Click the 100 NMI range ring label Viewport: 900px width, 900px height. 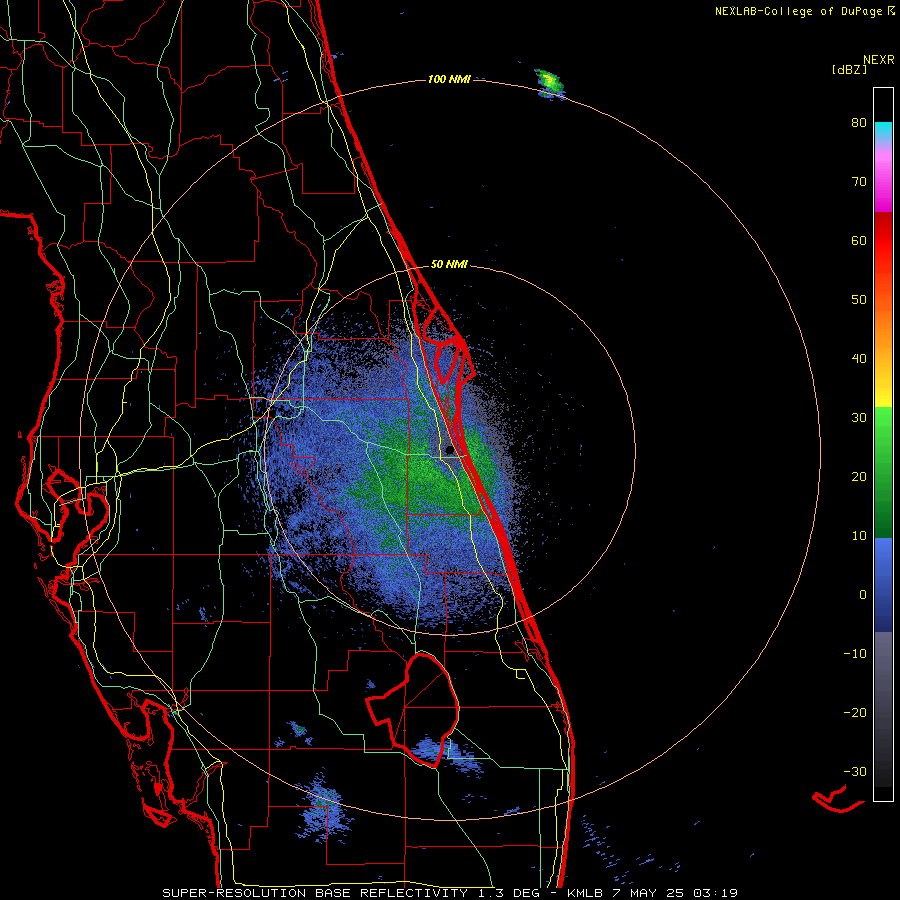449,79
